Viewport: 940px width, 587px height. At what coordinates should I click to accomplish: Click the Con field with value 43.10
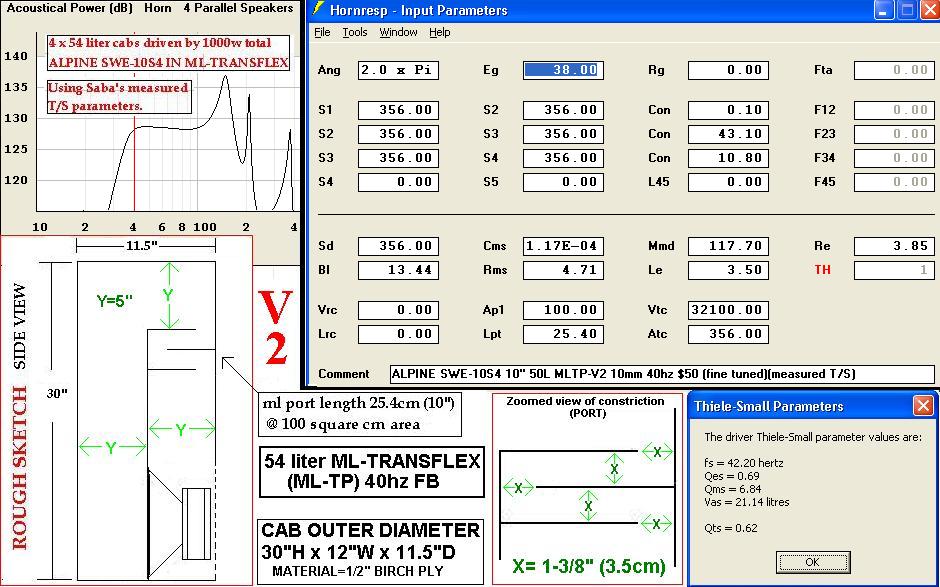point(728,134)
